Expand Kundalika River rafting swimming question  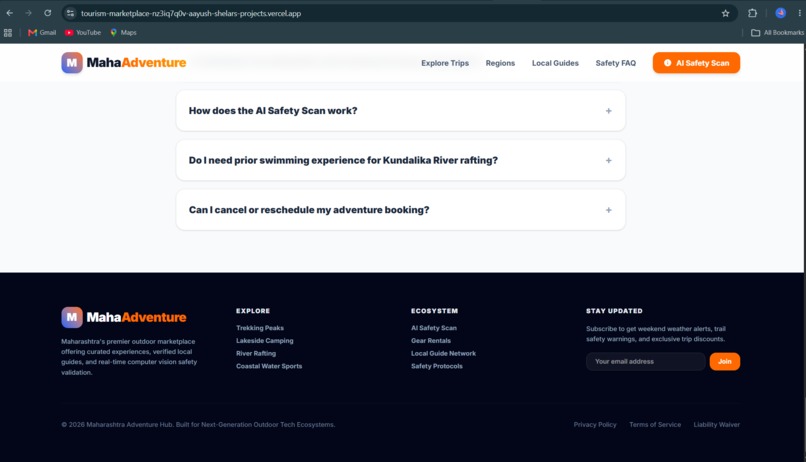400,160
